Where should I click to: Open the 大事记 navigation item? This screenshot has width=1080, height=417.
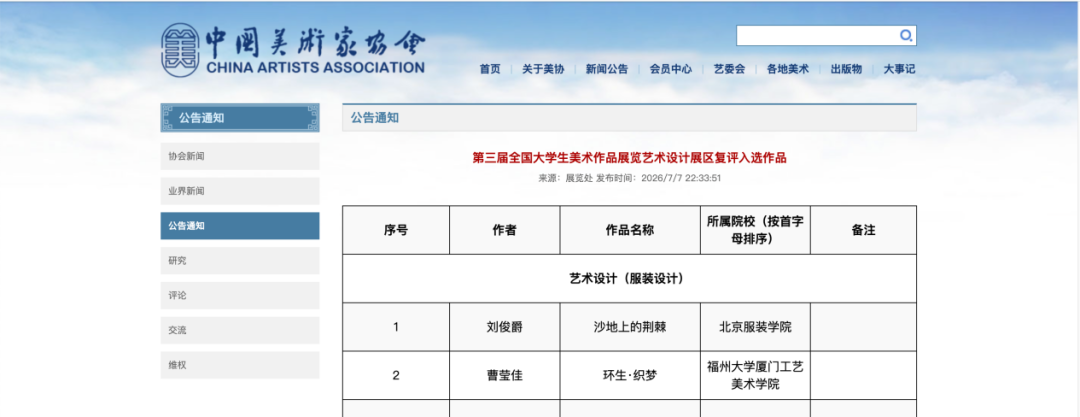click(x=900, y=69)
